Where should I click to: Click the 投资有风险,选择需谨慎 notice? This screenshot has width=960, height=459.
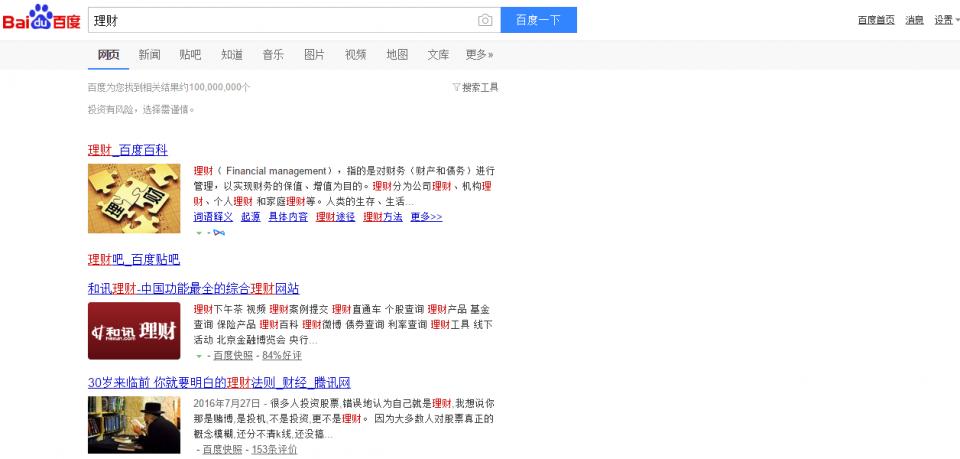point(141,110)
